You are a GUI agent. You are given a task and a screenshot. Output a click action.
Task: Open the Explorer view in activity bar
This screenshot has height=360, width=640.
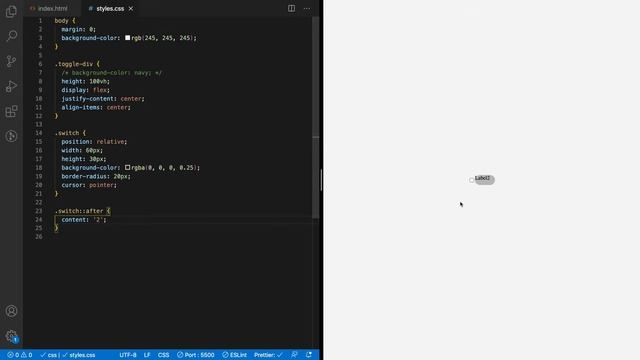click(x=11, y=11)
